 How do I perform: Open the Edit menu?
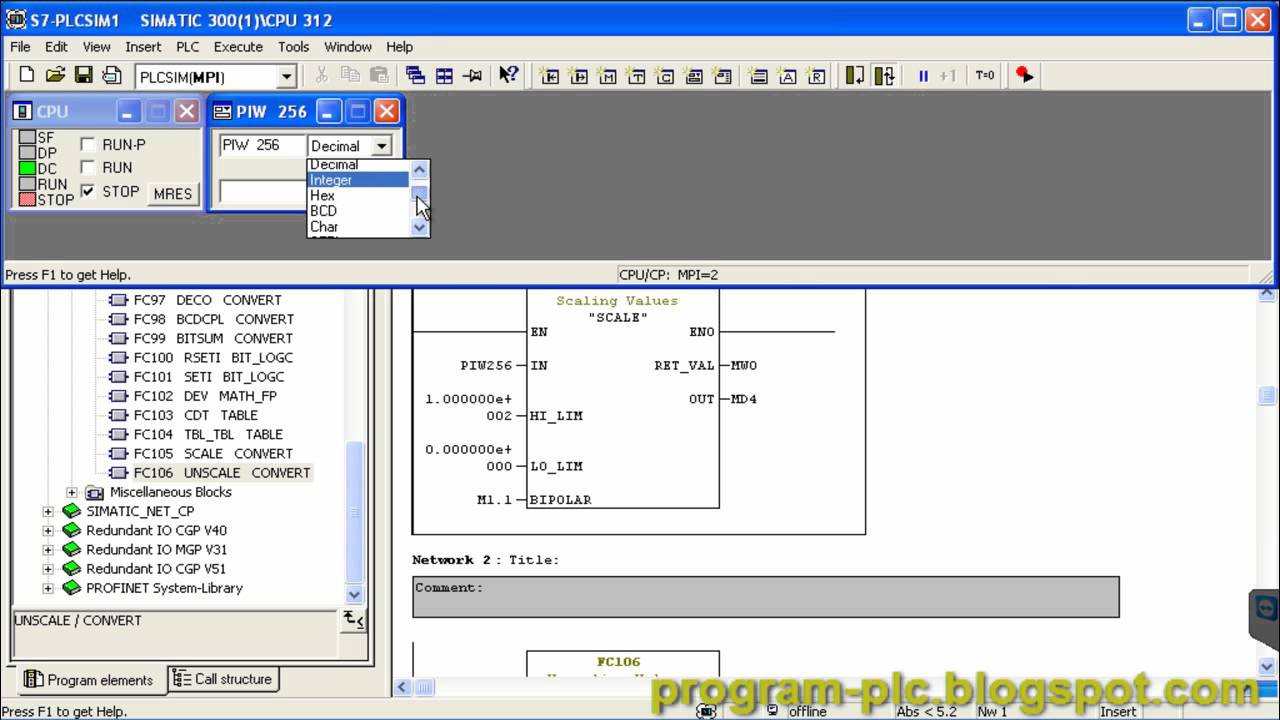(56, 46)
